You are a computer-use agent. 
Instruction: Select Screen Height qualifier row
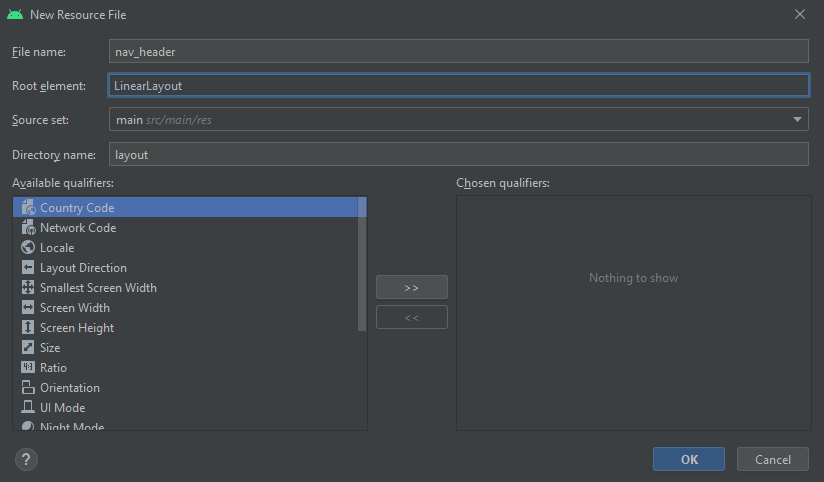click(x=185, y=327)
